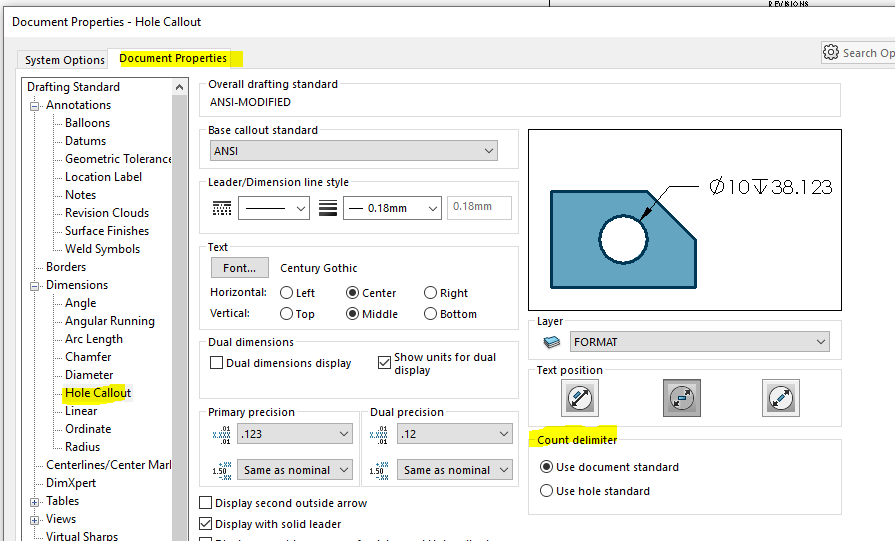Select Weld Symbols item
This screenshot has width=895, height=541.
pos(102,249)
